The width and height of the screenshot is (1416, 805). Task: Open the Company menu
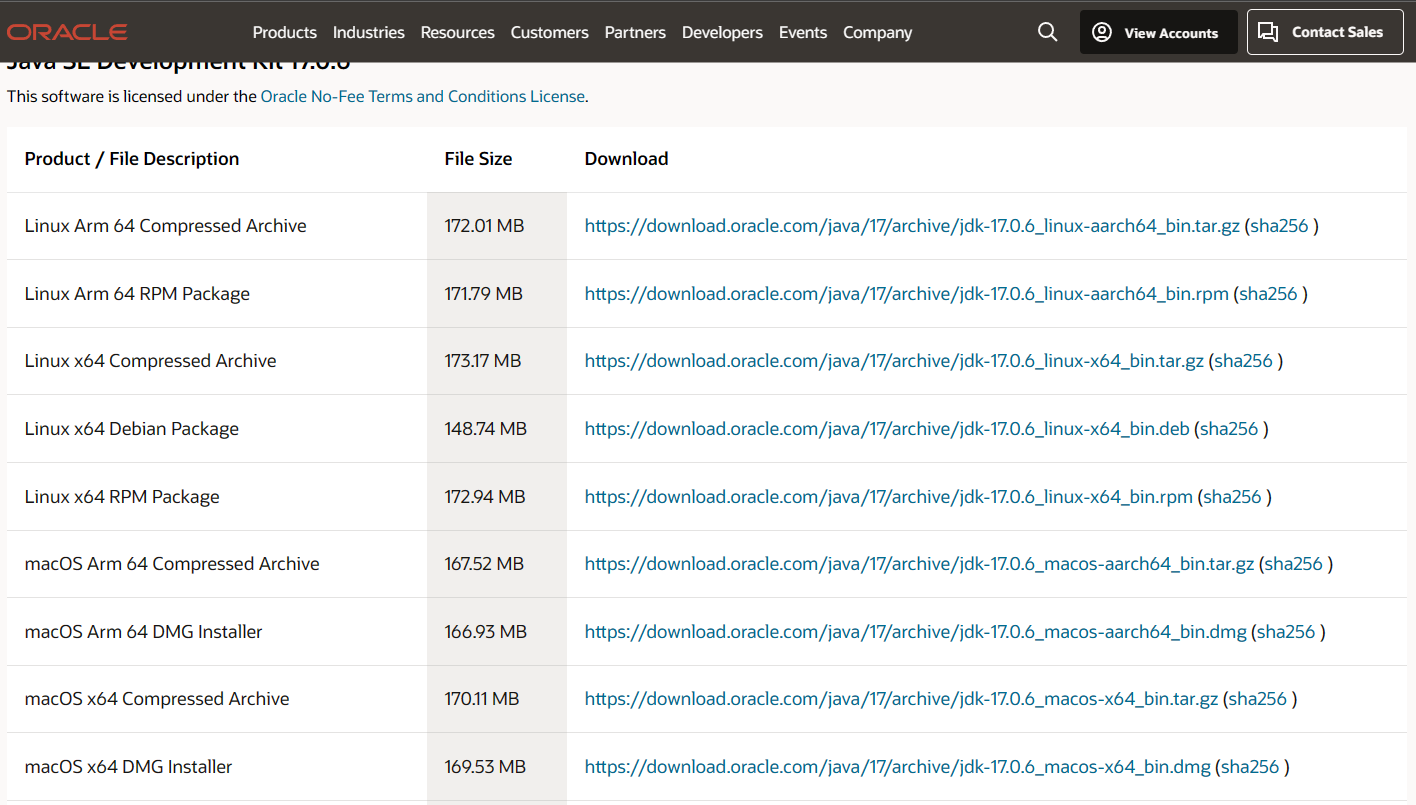click(877, 32)
